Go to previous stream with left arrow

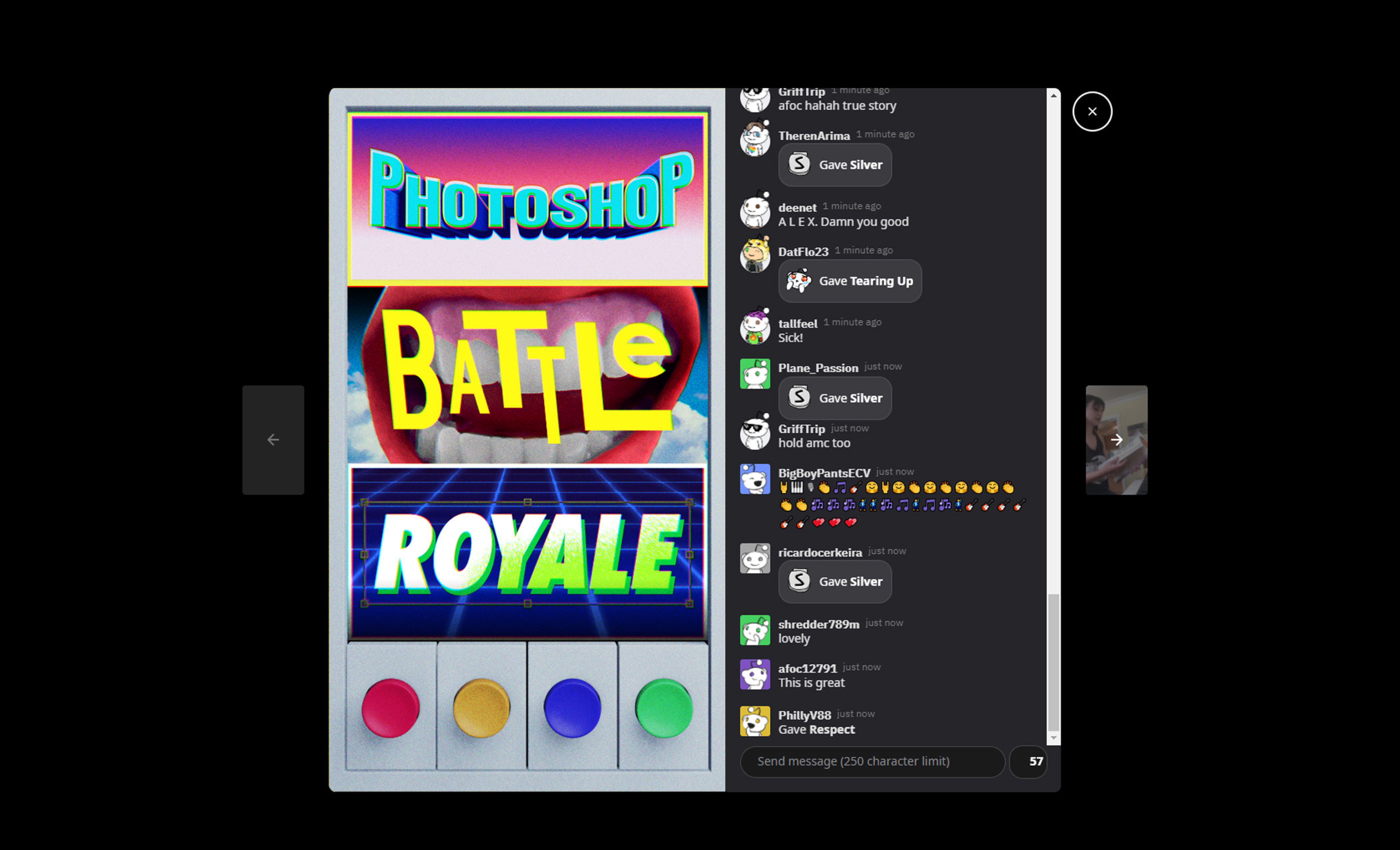tap(273, 440)
